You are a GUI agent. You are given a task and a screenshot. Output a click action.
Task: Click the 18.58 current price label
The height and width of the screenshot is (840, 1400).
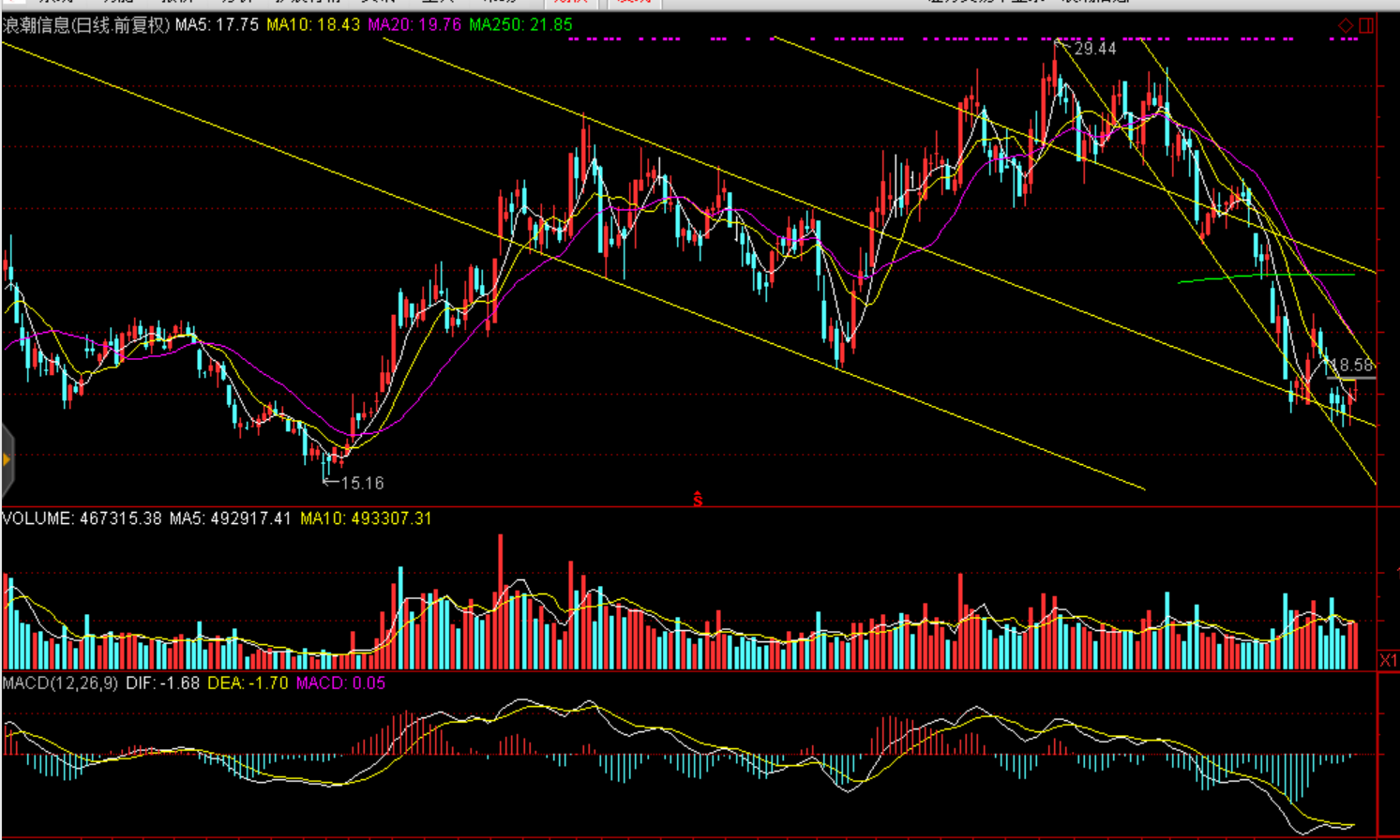[x=1353, y=365]
